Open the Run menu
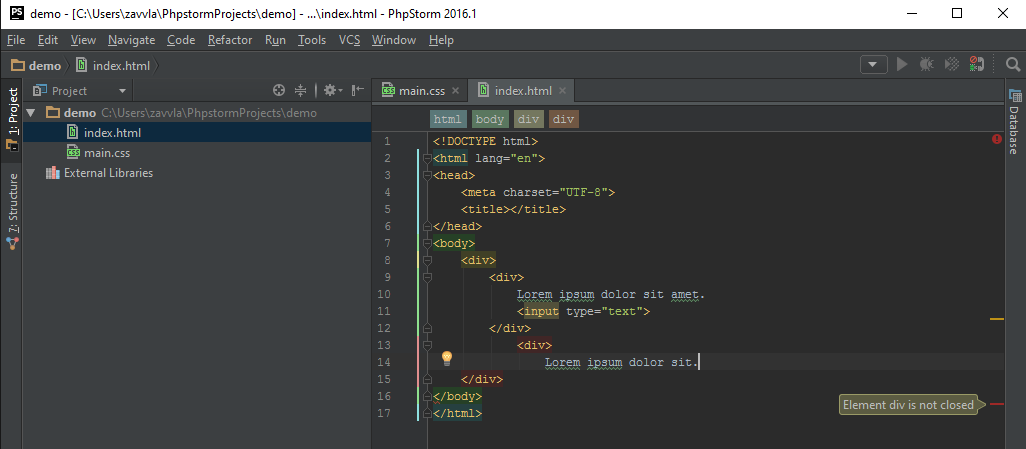 (275, 40)
